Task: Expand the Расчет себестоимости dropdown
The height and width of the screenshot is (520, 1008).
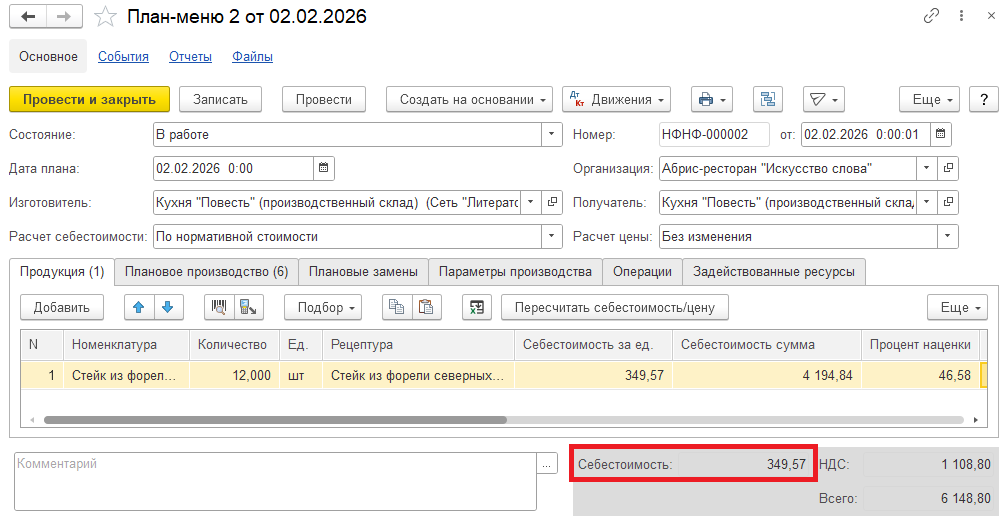Action: [x=552, y=237]
